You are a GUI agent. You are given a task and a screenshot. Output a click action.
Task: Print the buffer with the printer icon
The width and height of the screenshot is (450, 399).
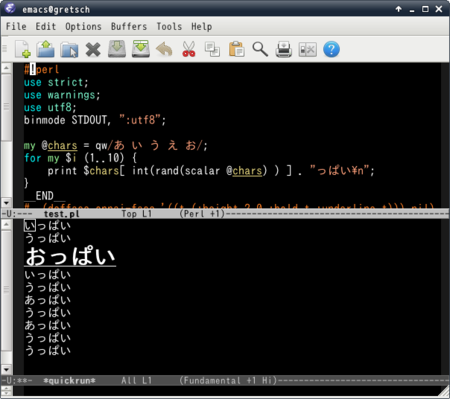pyautogui.click(x=284, y=49)
